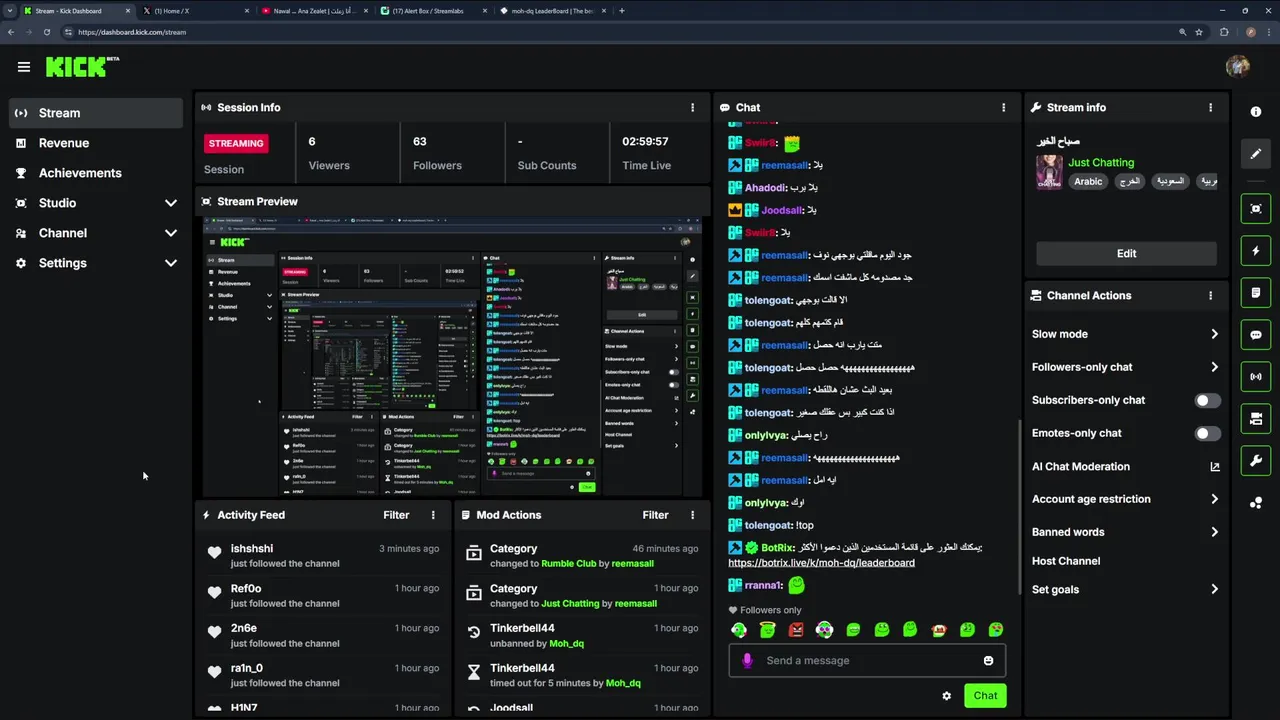This screenshot has height=720, width=1280.
Task: Open Chat panel three-dot options menu
Action: [x=1003, y=107]
